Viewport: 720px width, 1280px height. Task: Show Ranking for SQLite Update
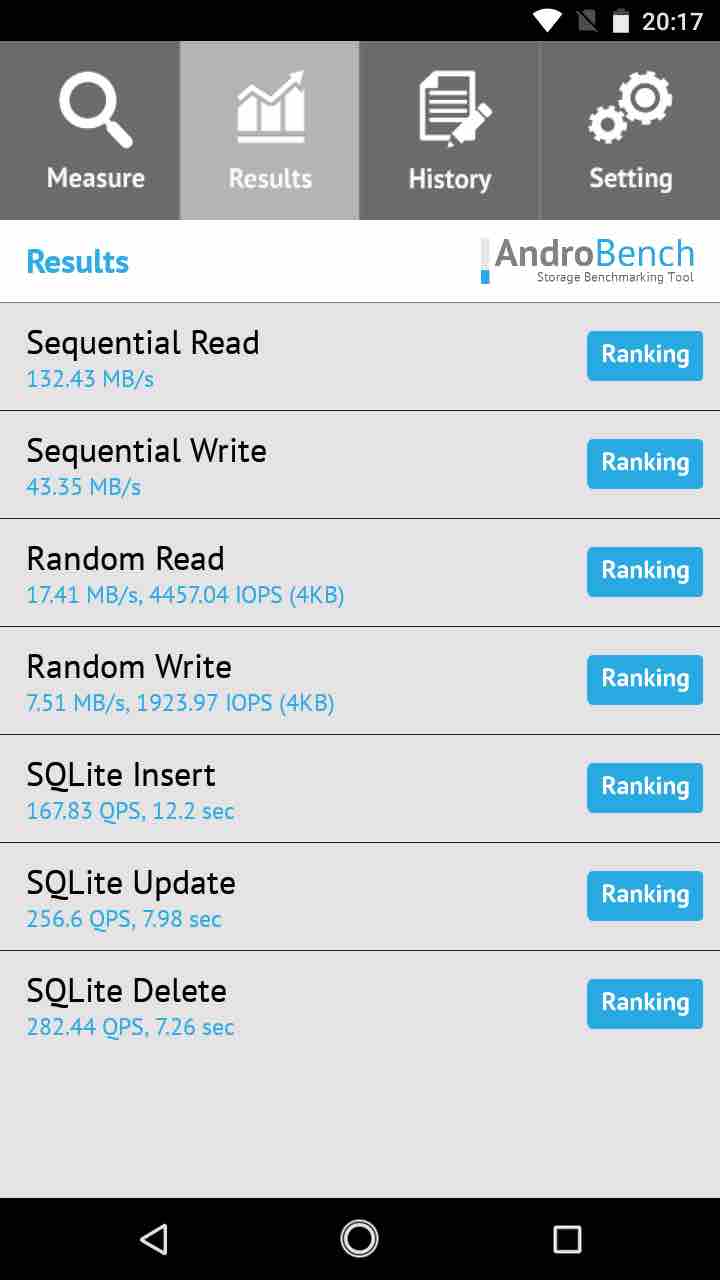pos(644,896)
